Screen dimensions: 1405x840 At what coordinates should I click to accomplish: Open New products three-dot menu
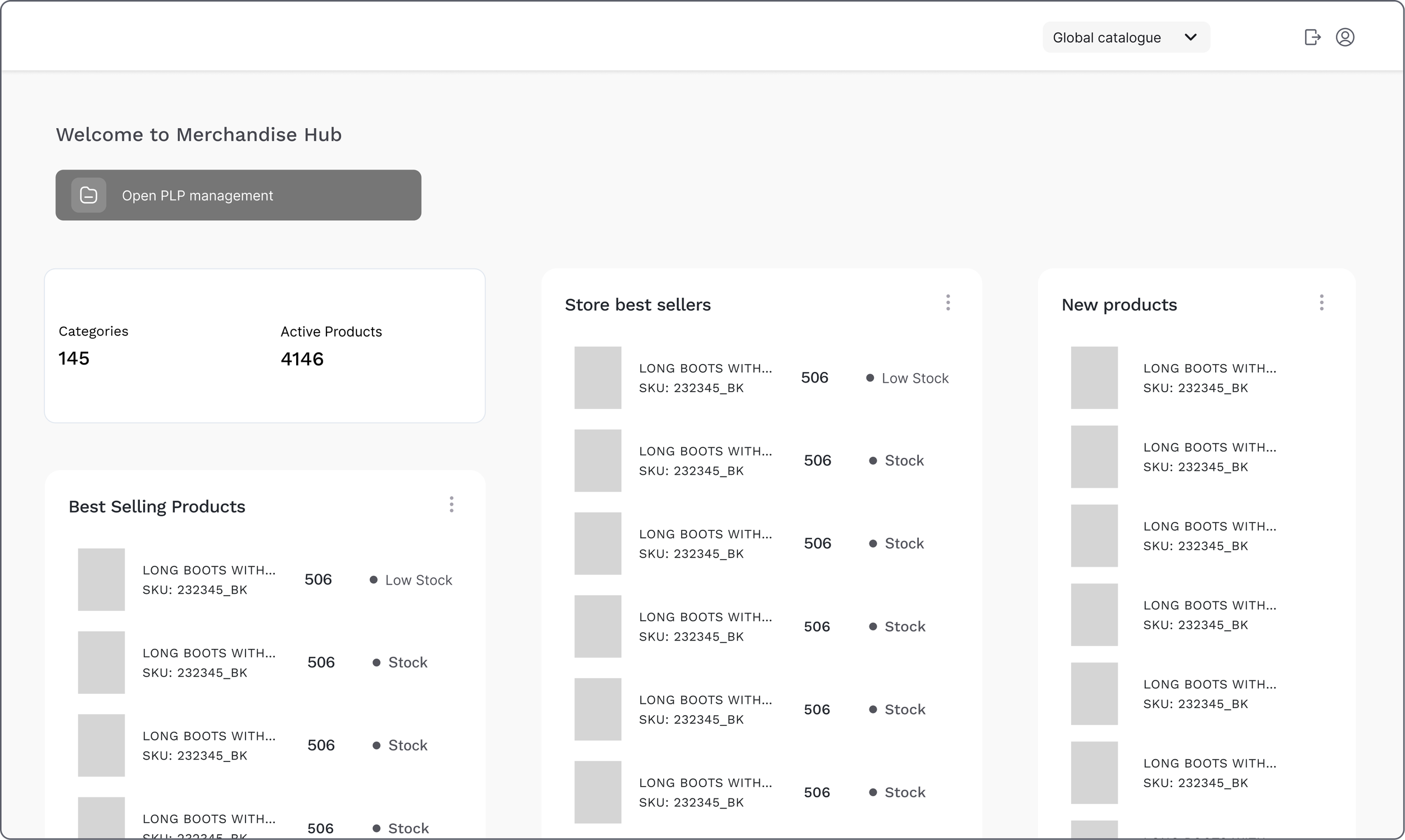coord(1321,303)
